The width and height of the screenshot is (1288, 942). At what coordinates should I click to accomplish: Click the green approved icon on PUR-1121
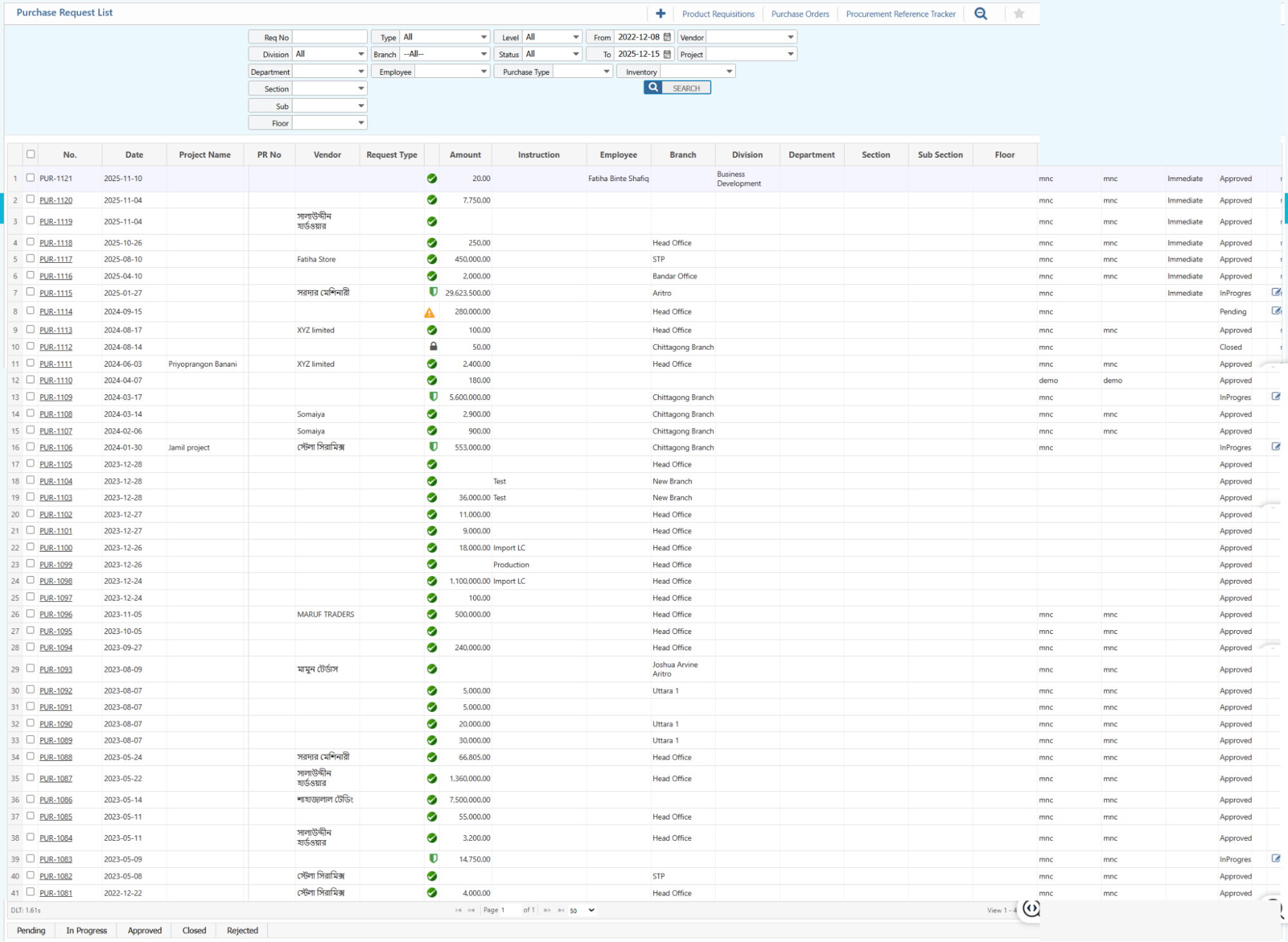point(432,178)
